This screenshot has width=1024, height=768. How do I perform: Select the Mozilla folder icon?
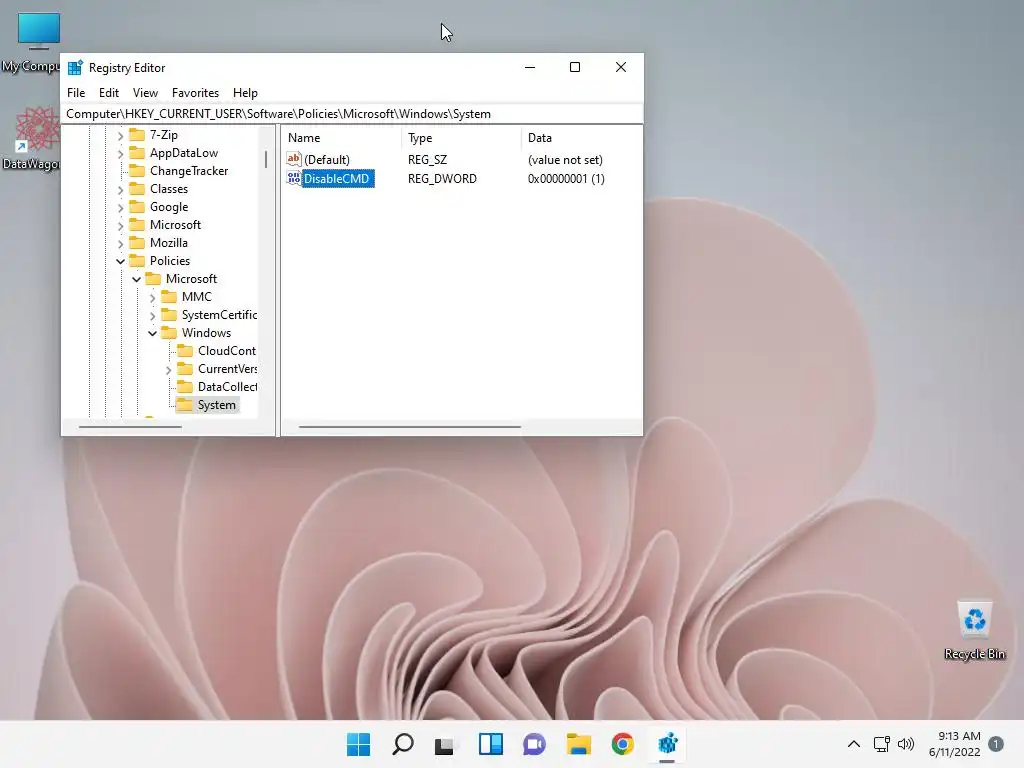point(137,242)
